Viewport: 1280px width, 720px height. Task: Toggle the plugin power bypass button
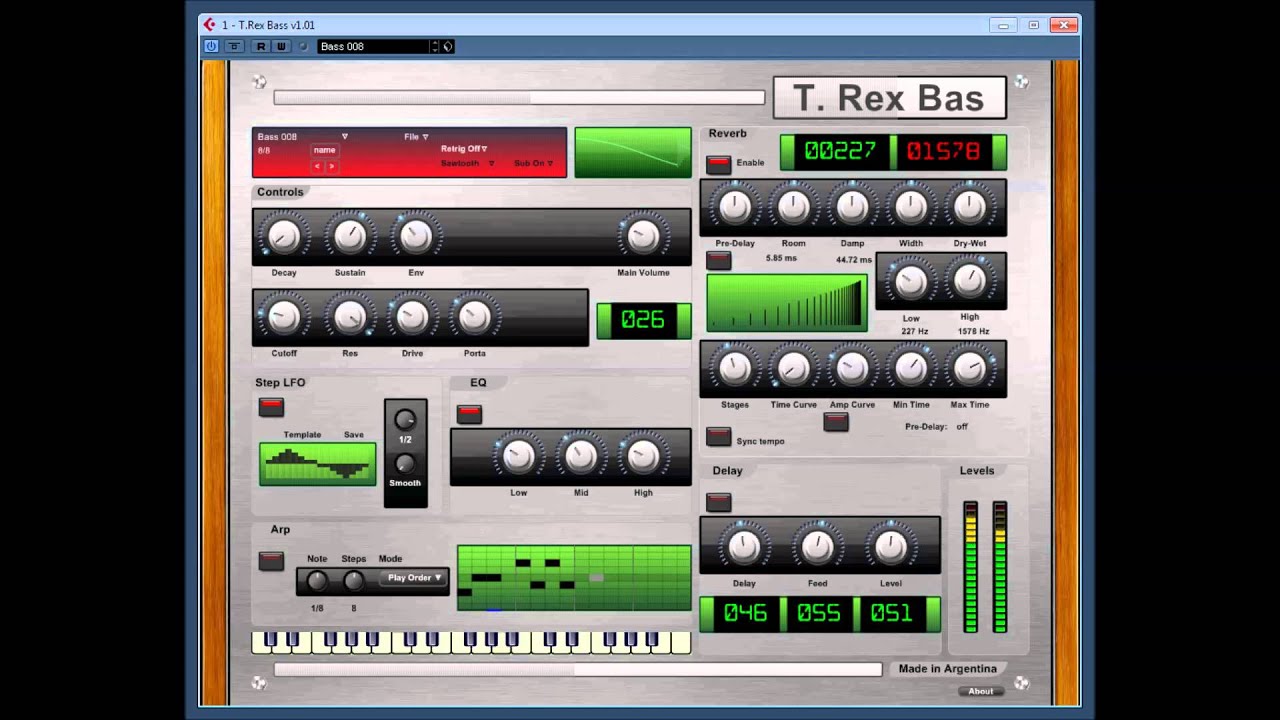coord(211,46)
